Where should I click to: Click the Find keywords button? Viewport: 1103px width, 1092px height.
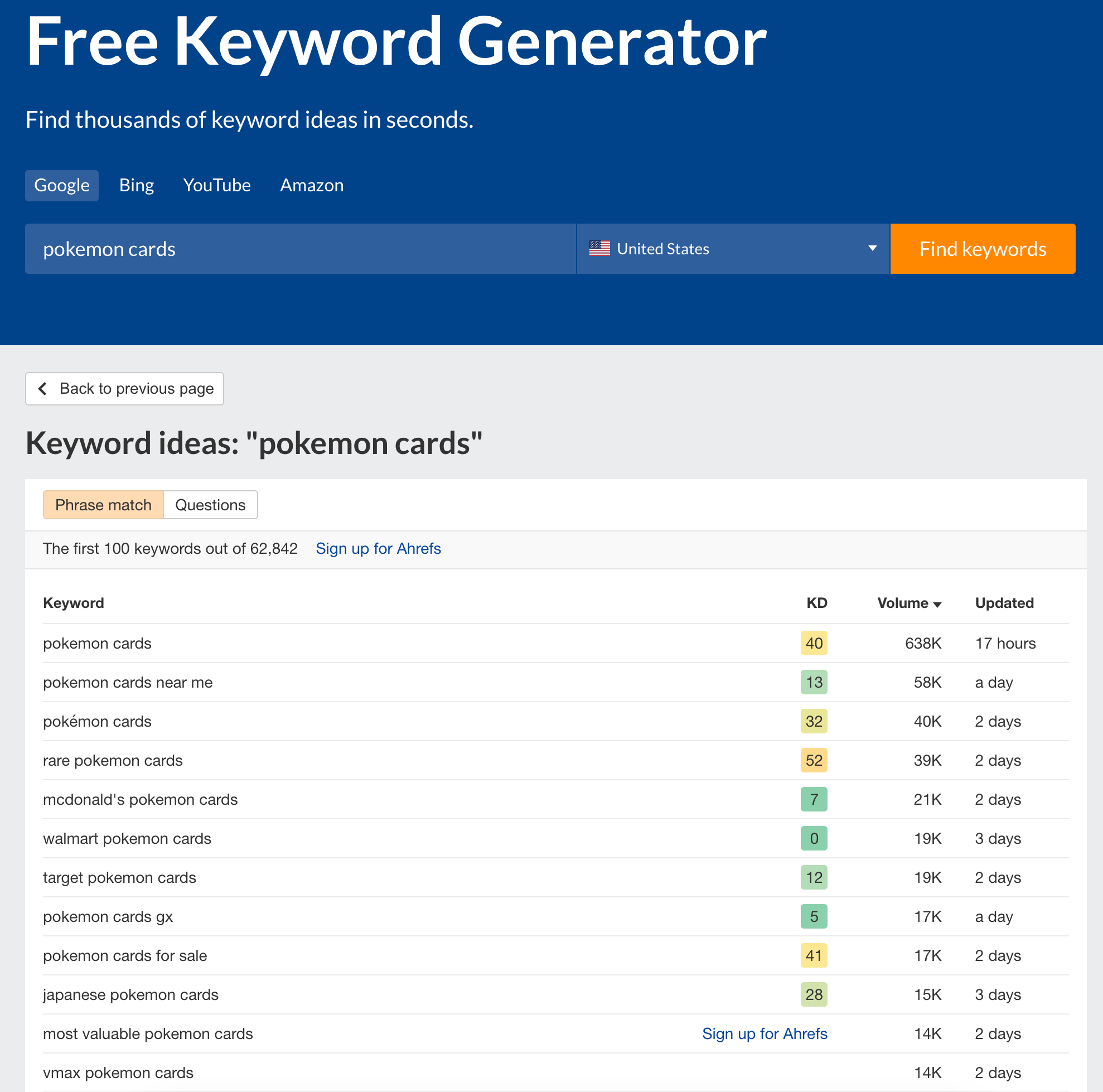click(983, 248)
